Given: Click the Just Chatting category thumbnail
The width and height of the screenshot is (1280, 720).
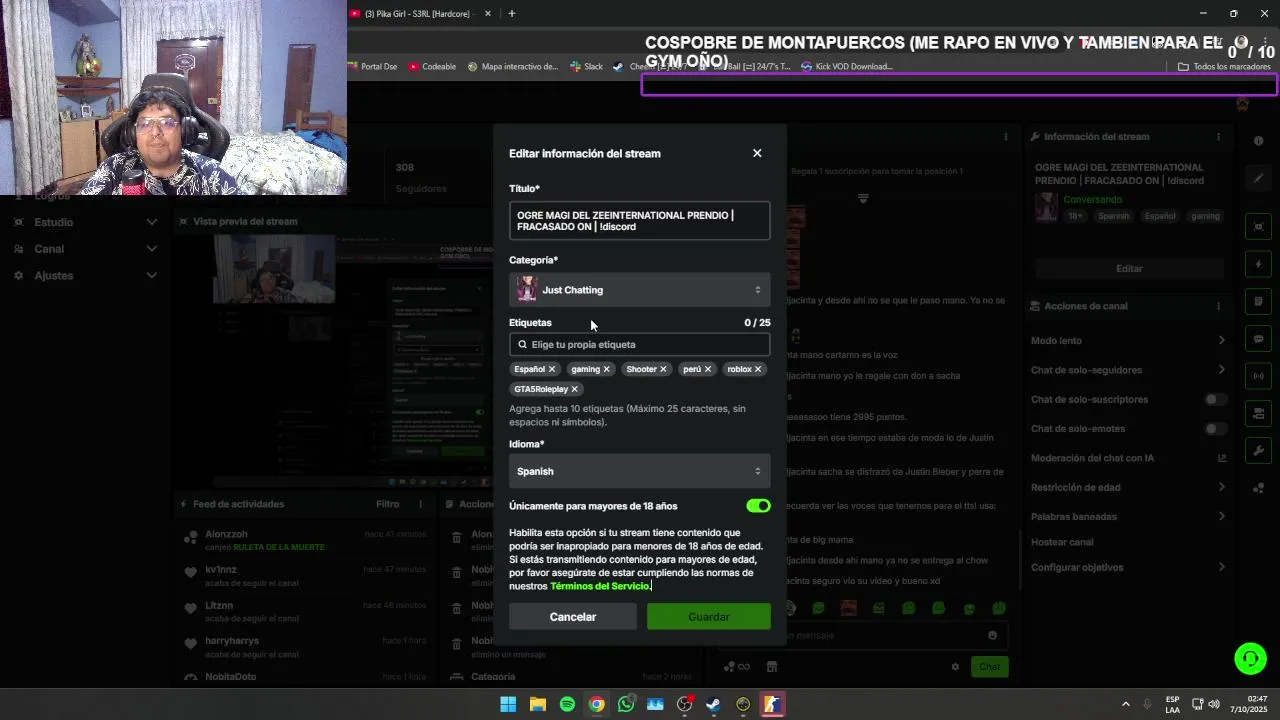Looking at the screenshot, I should tap(527, 290).
